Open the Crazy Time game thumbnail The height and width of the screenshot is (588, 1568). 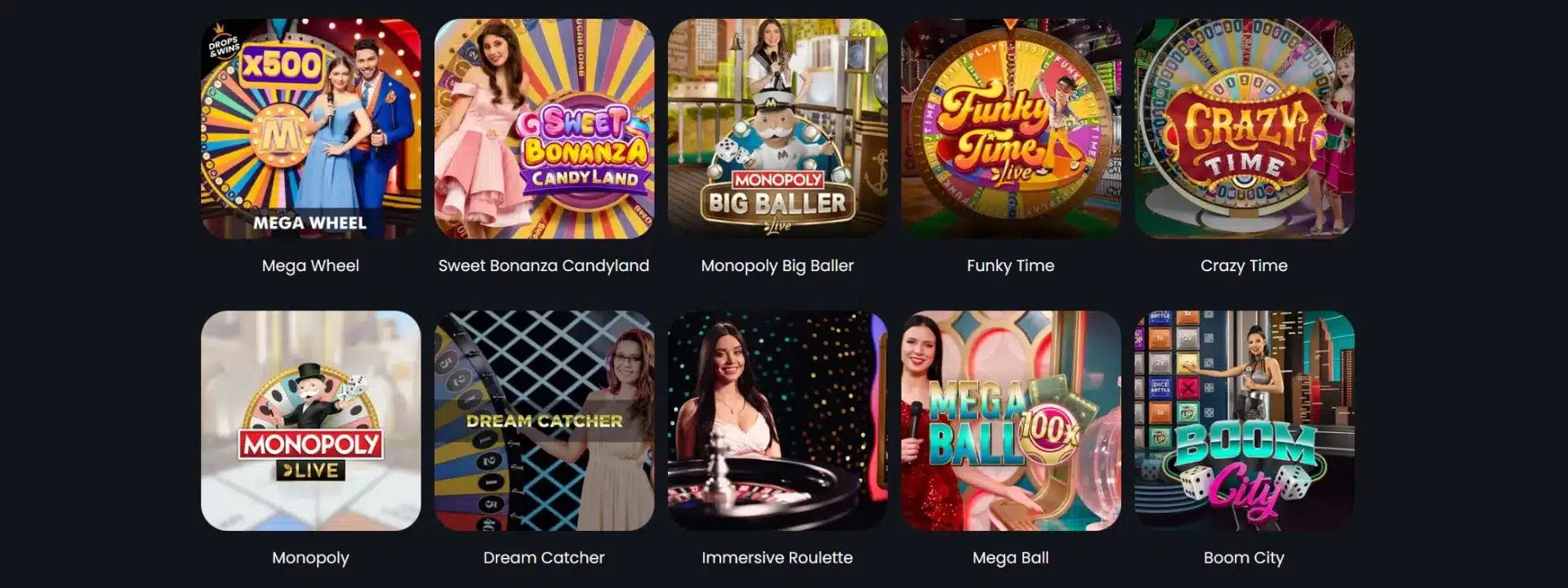click(1245, 129)
